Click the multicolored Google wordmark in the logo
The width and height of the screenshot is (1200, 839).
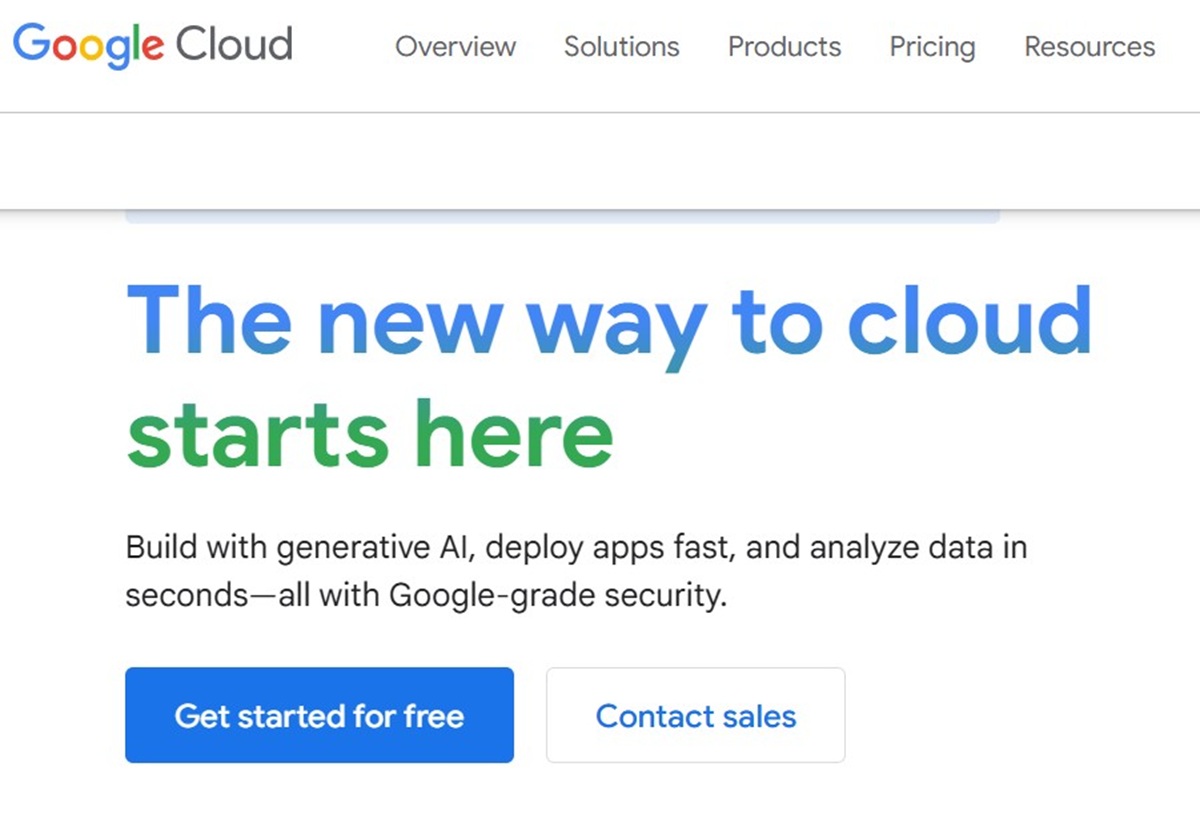pos(88,46)
